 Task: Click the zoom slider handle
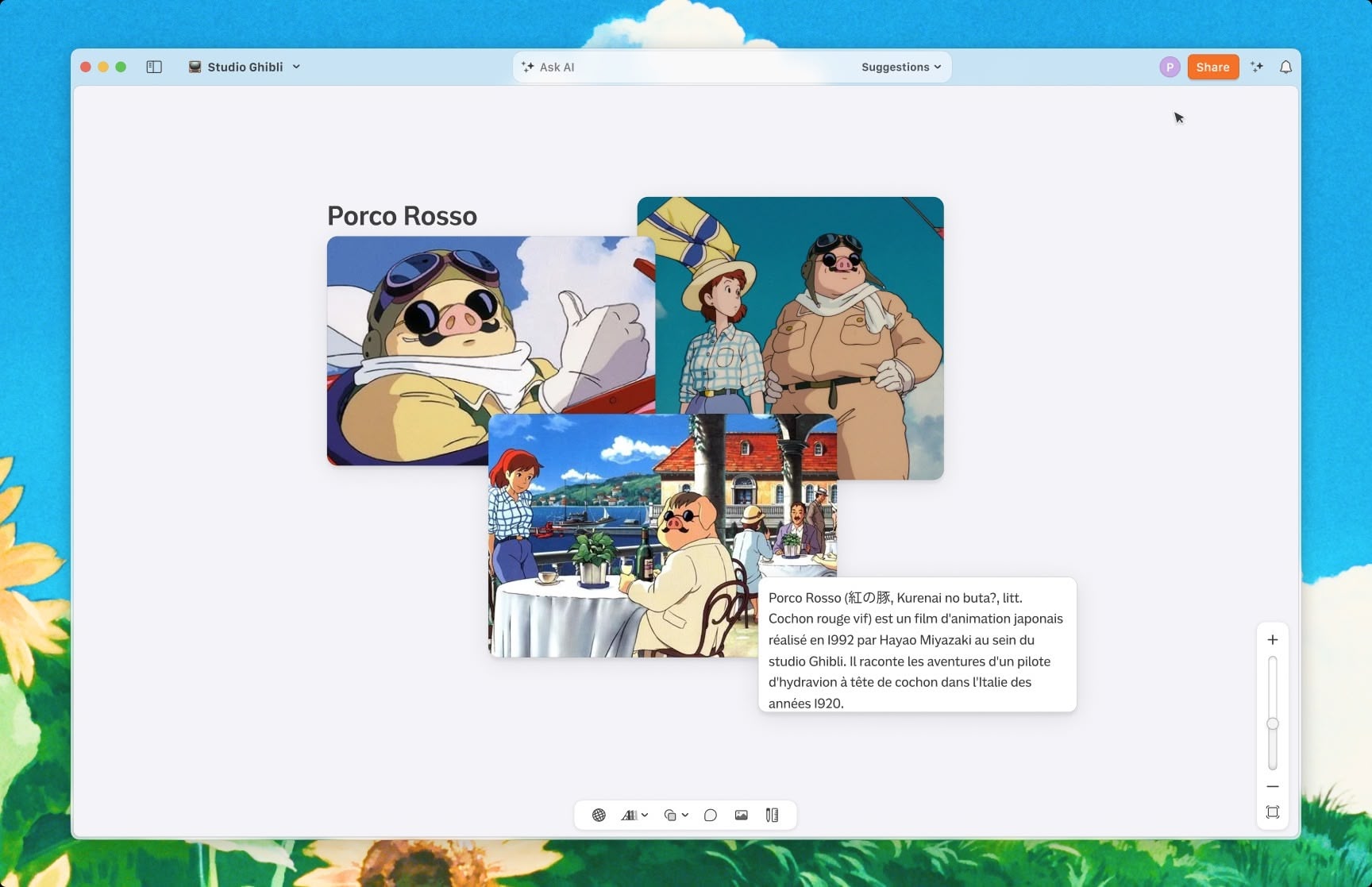point(1272,723)
